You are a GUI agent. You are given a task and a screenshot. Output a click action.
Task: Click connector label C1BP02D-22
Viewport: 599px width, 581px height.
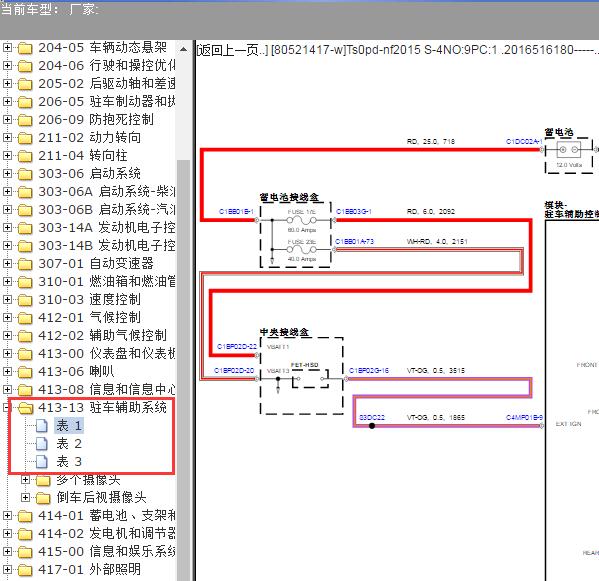(237, 346)
